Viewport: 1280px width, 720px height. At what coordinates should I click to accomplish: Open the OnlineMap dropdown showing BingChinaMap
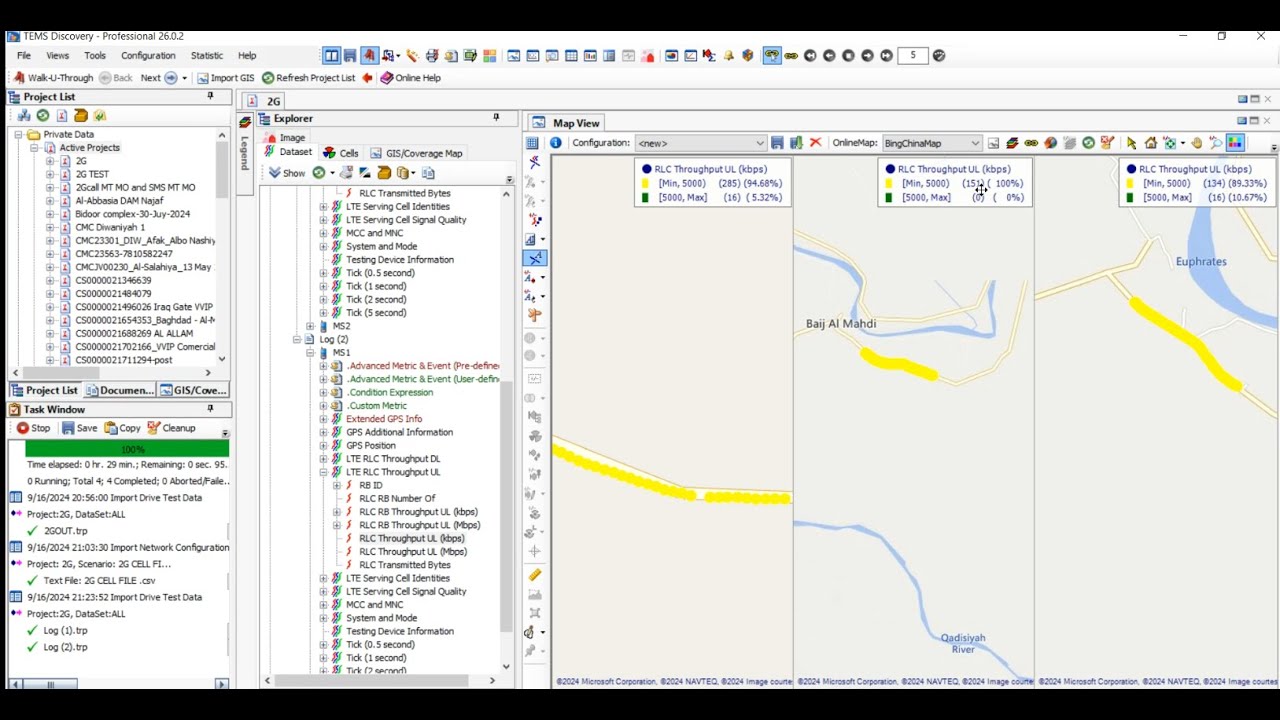pos(932,143)
